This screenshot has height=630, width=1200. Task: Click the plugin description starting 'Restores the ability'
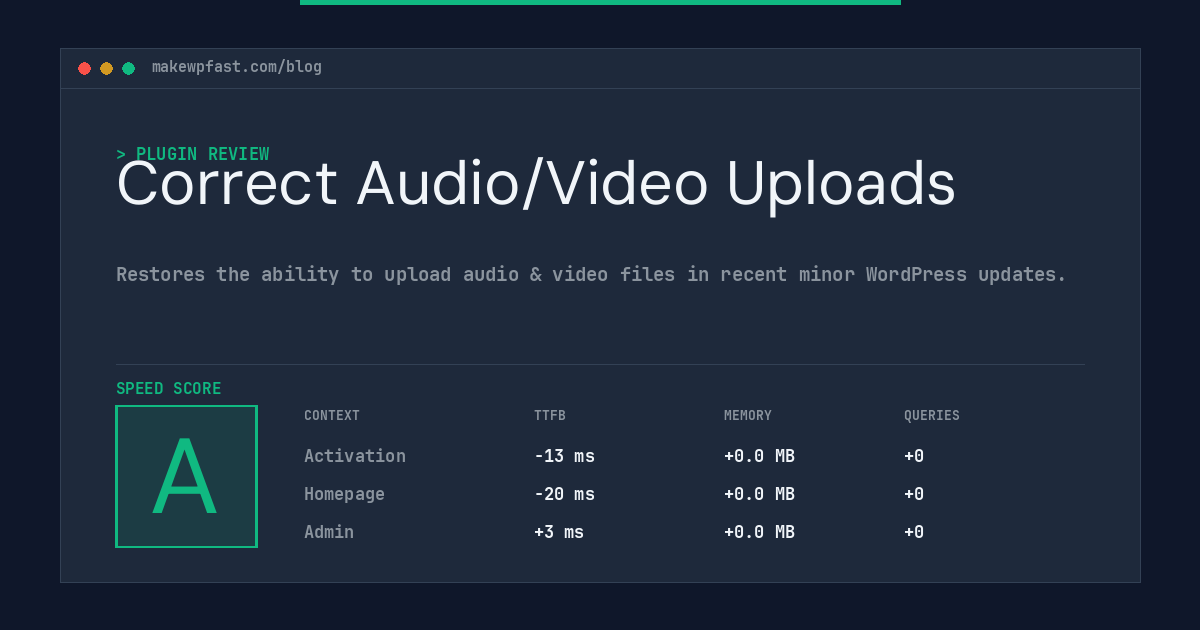pyautogui.click(x=591, y=274)
